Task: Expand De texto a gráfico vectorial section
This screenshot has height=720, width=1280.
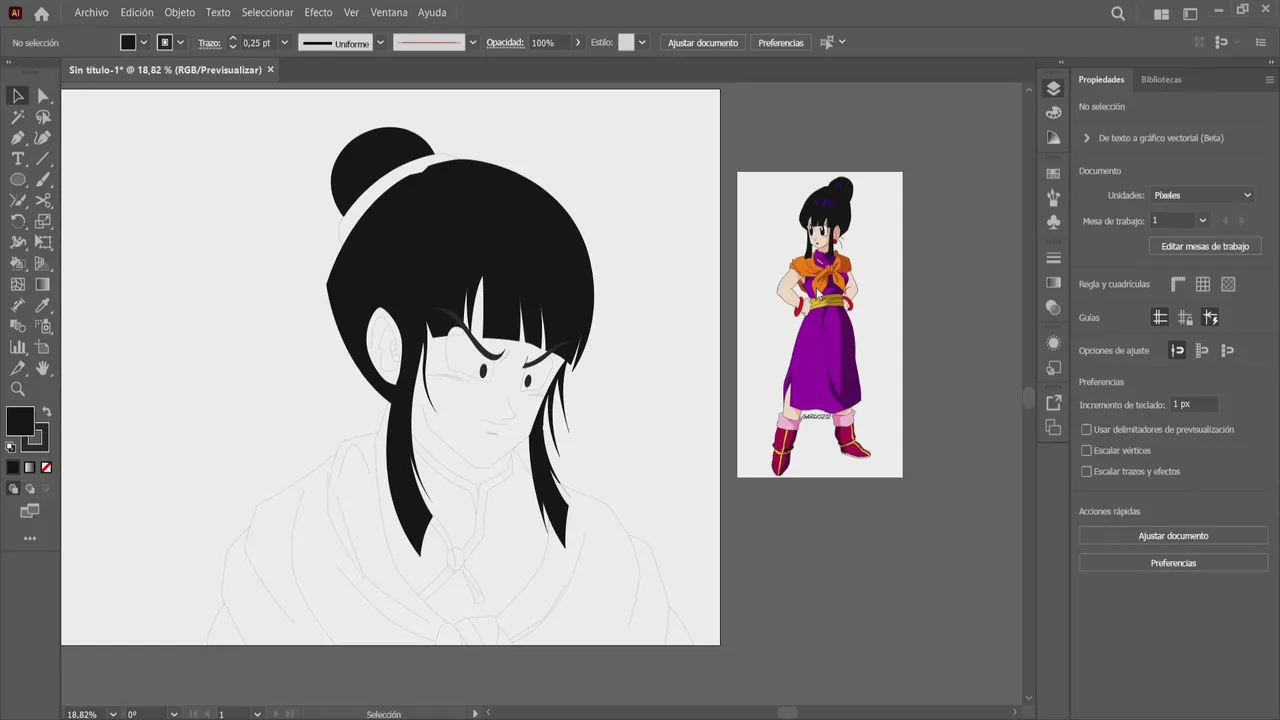Action: [x=1087, y=138]
